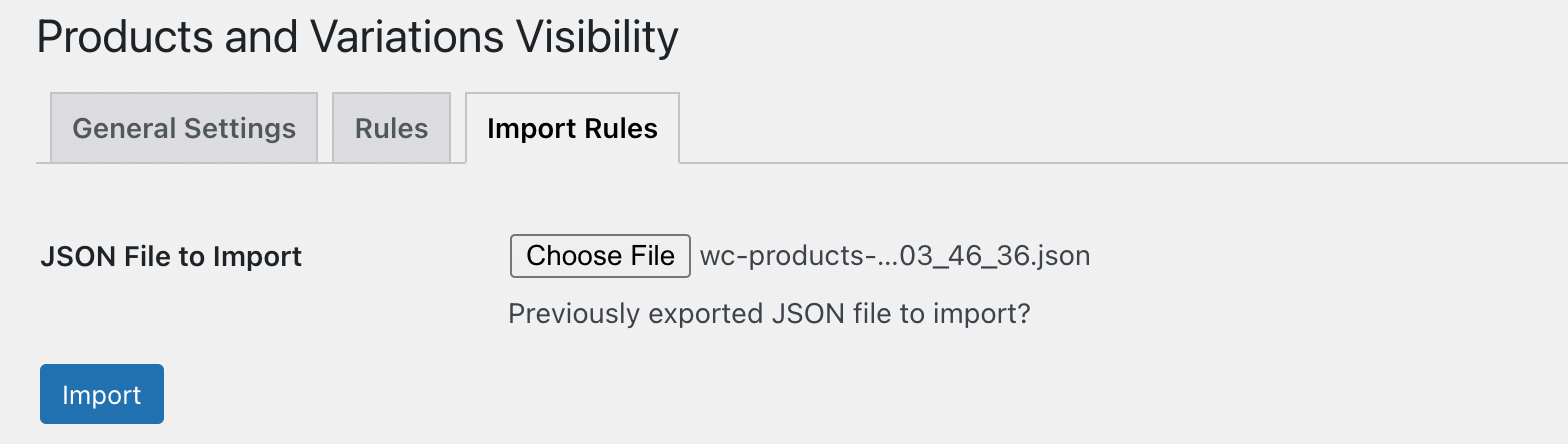Browse for a different JSON file

pos(600,256)
